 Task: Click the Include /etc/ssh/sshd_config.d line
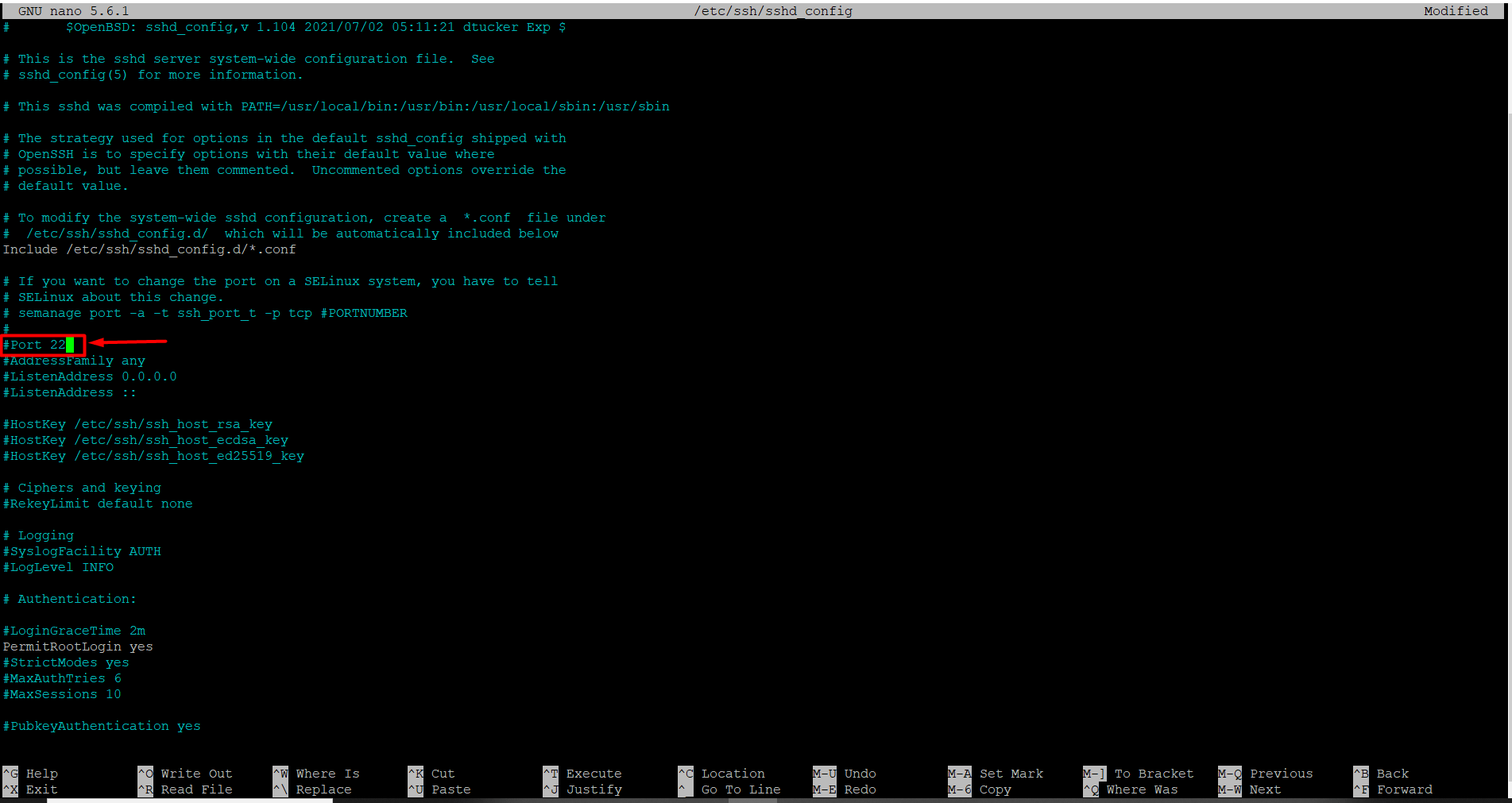coord(149,249)
